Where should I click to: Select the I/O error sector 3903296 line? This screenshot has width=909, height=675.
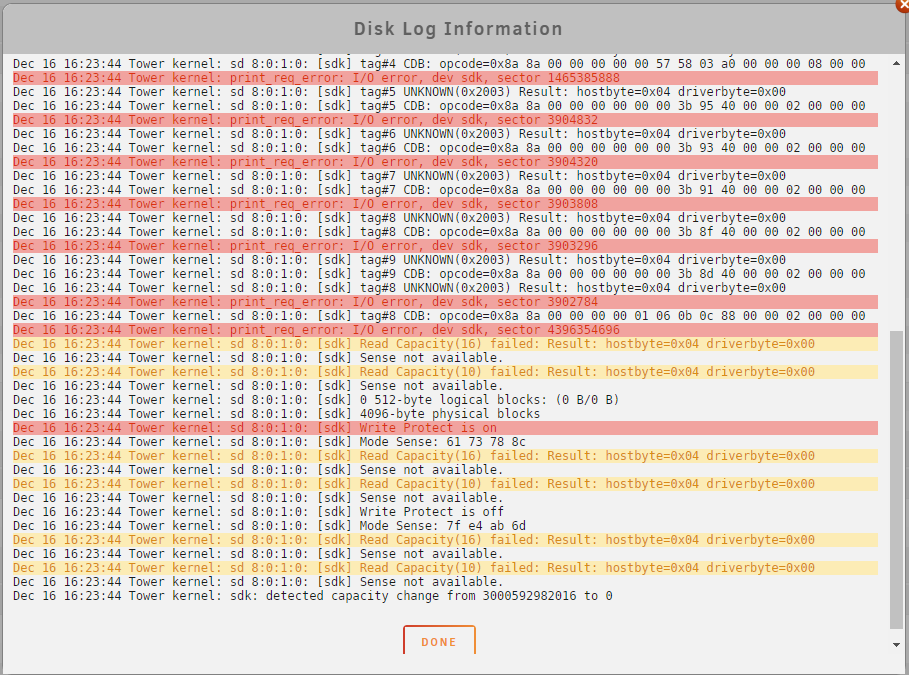pyautogui.click(x=445, y=246)
